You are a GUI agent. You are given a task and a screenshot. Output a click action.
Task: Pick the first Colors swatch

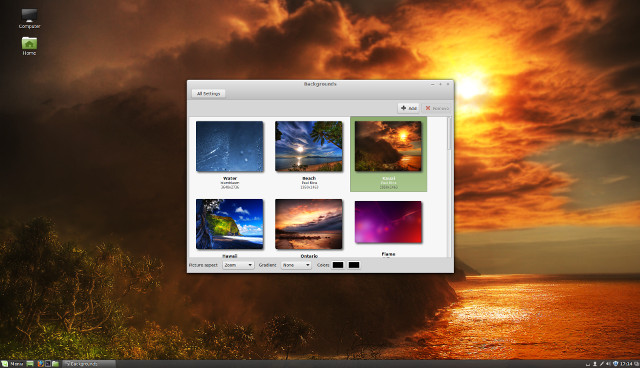pos(338,265)
